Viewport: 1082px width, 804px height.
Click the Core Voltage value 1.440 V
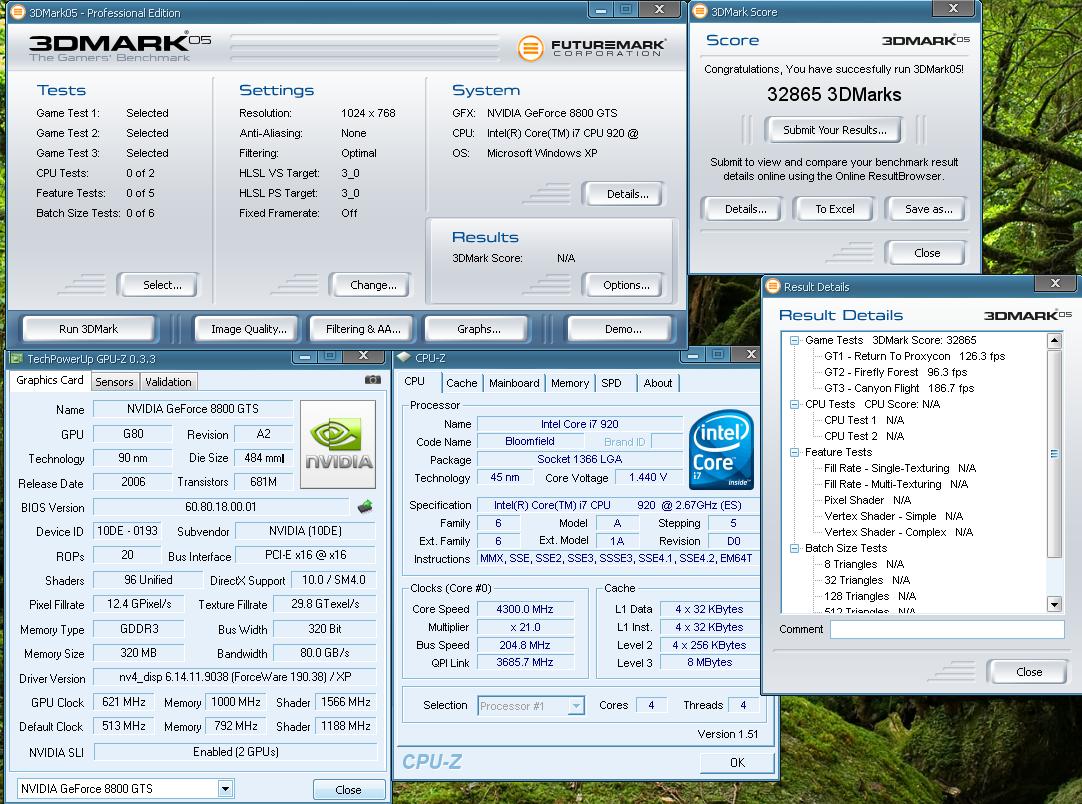[x=647, y=478]
